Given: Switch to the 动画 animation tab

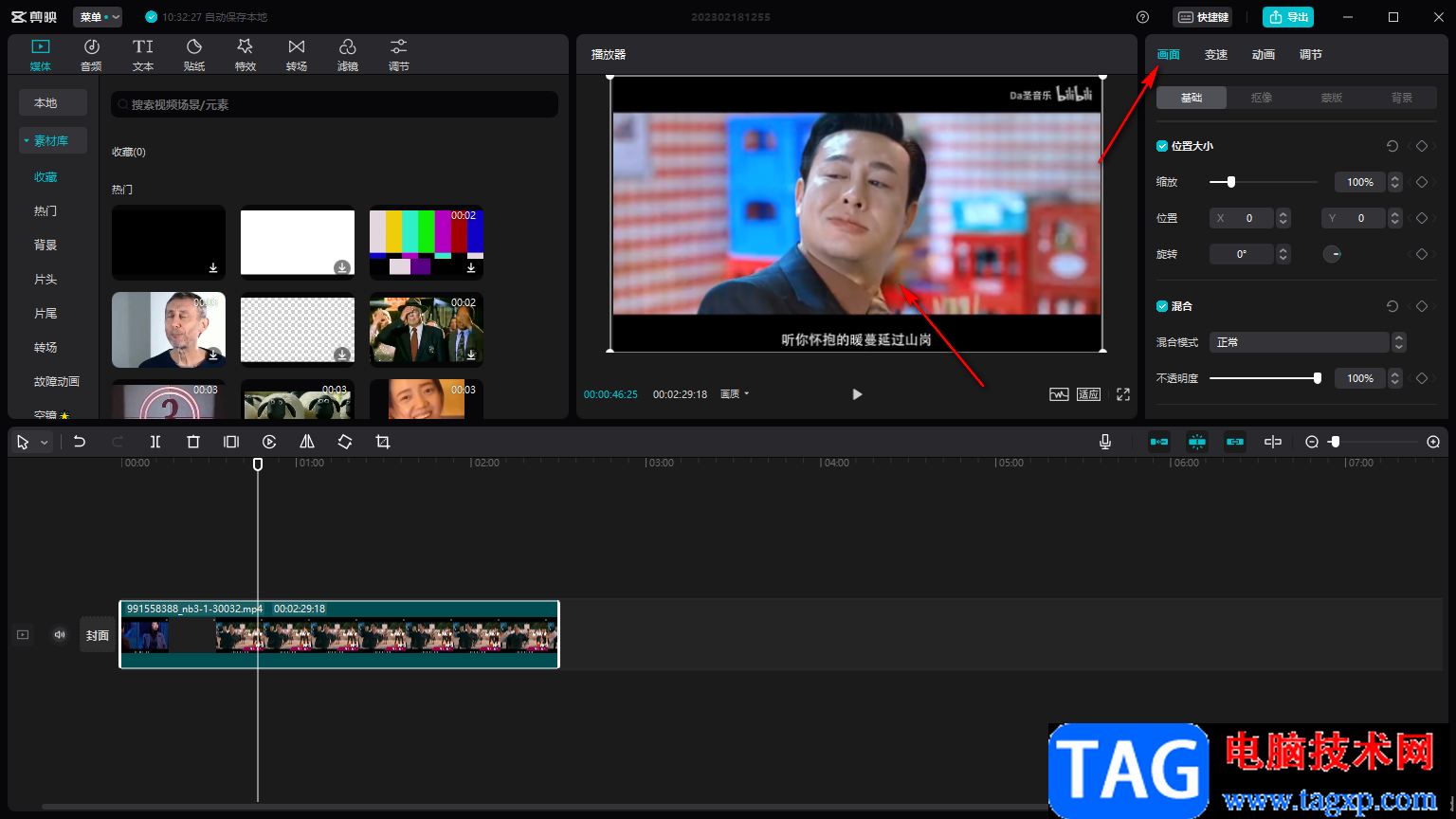Looking at the screenshot, I should [x=1264, y=55].
